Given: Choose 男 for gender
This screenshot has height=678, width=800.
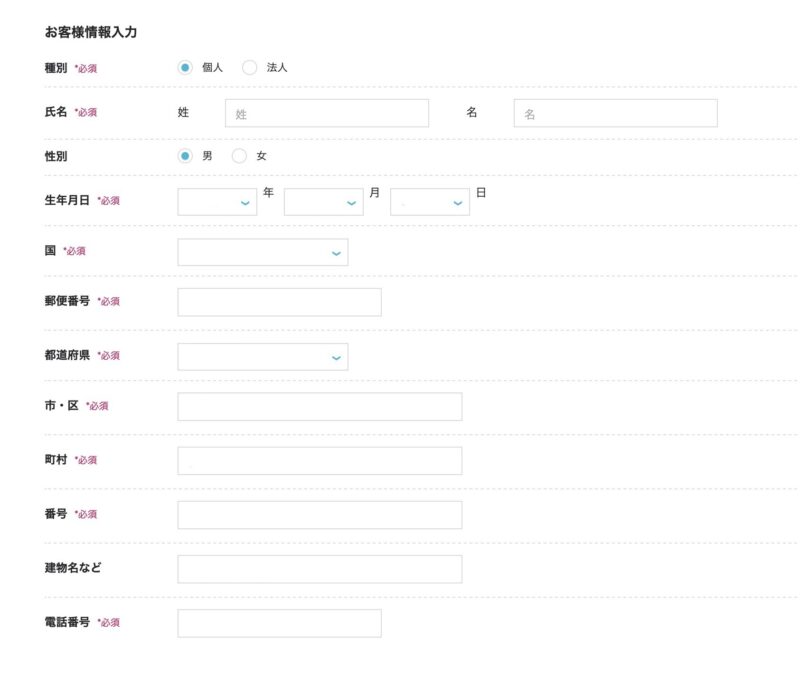Looking at the screenshot, I should pos(185,156).
